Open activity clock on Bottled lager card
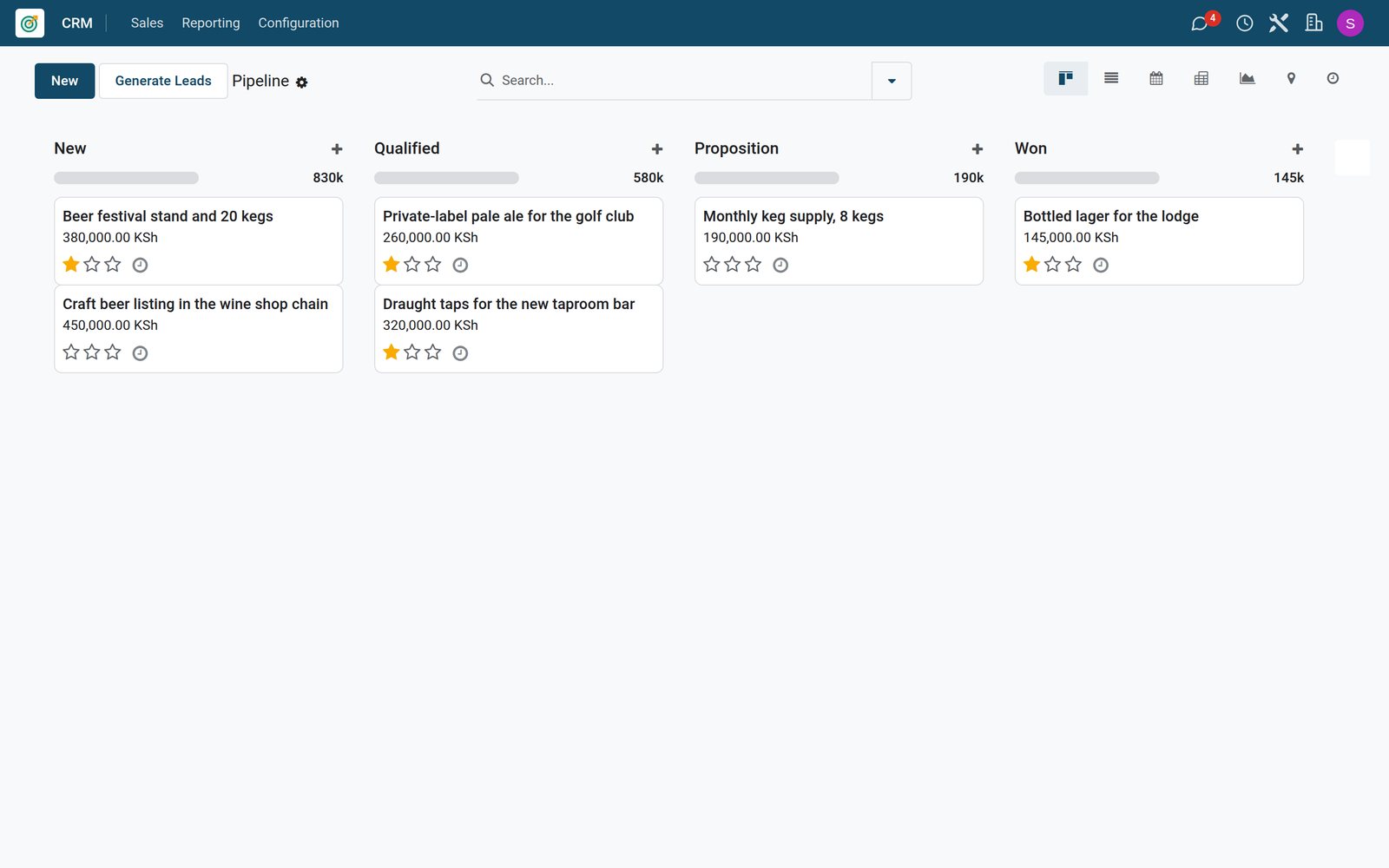The height and width of the screenshot is (868, 1389). click(x=1101, y=265)
